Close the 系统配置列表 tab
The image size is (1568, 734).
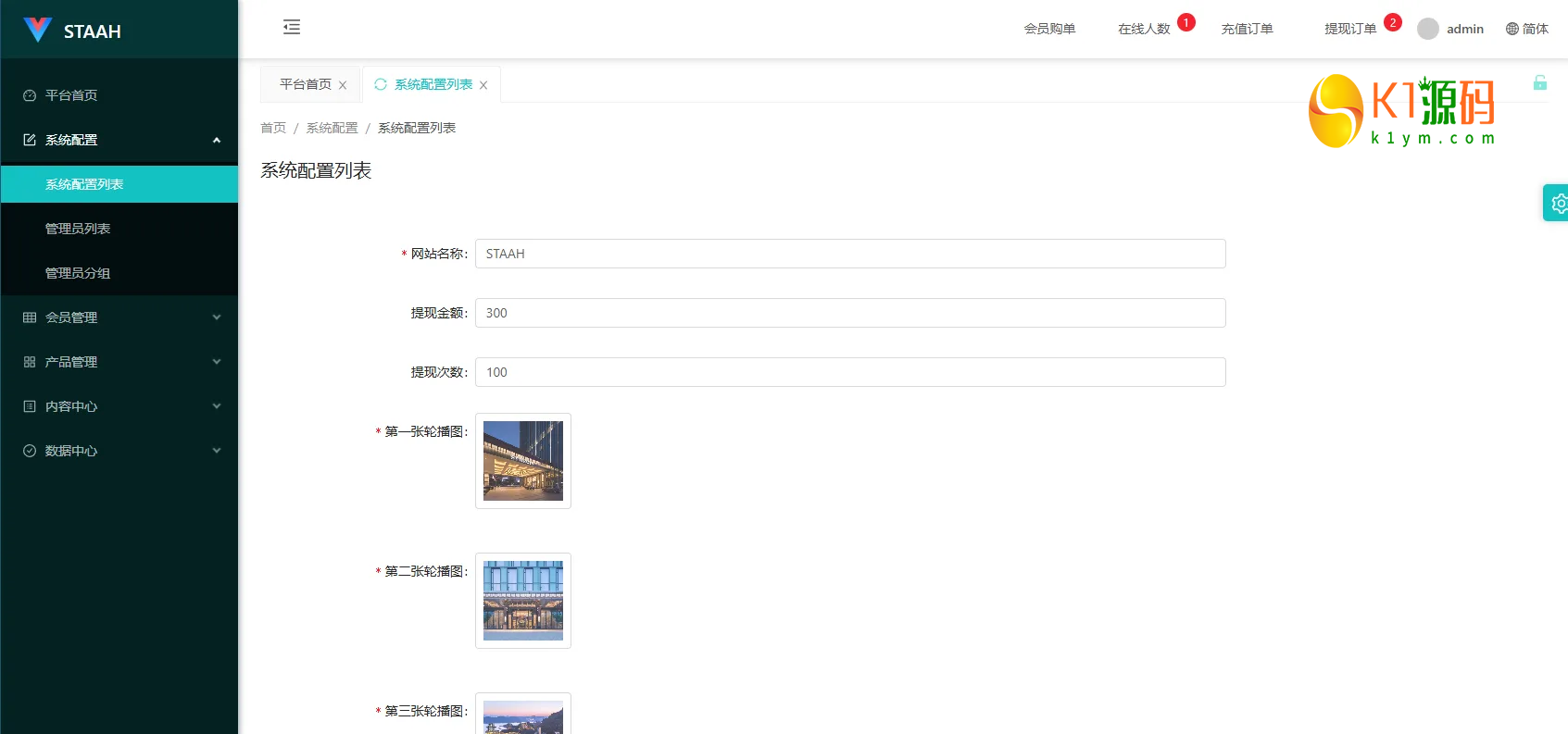[483, 85]
